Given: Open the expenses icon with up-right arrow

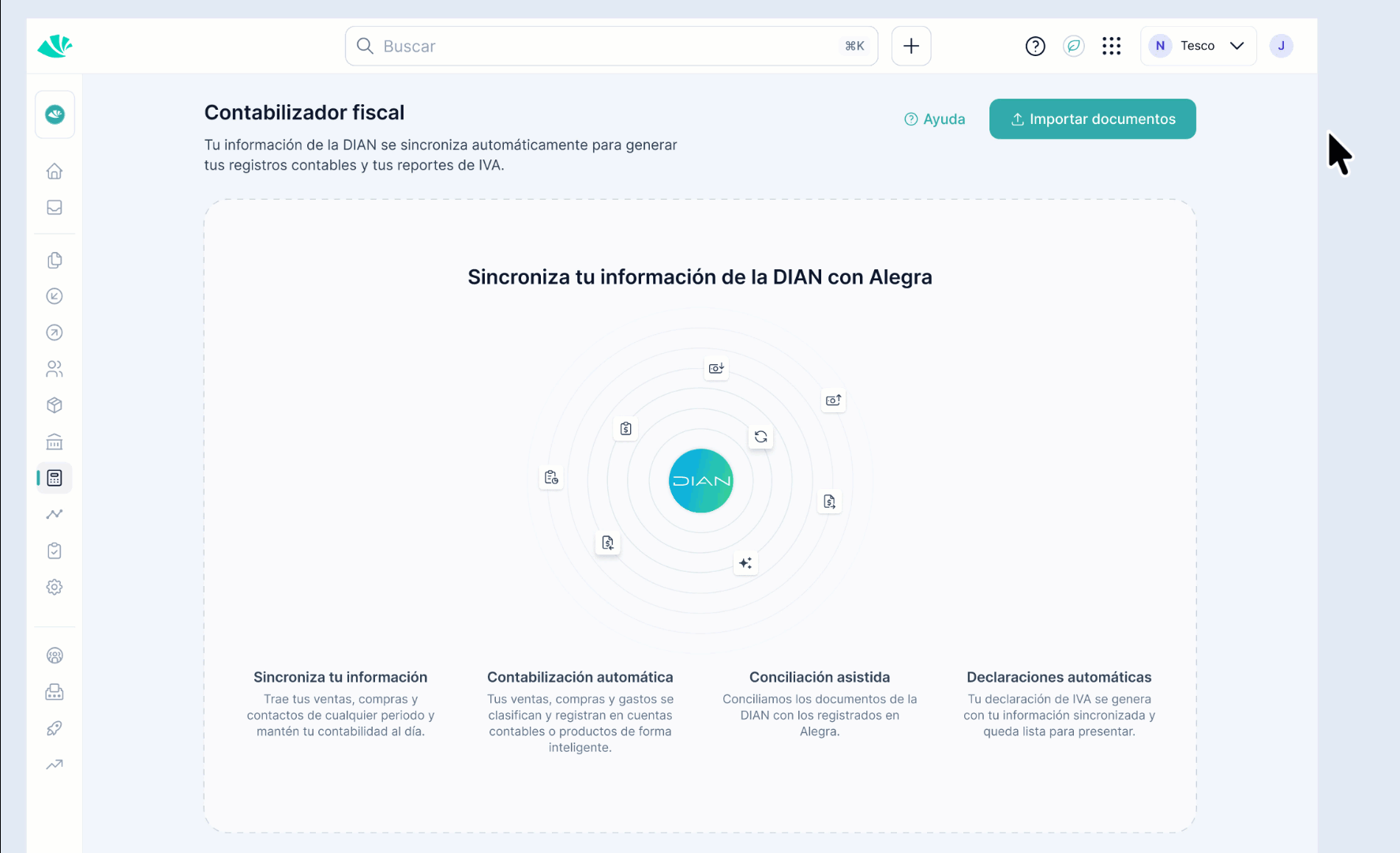Looking at the screenshot, I should tap(54, 333).
